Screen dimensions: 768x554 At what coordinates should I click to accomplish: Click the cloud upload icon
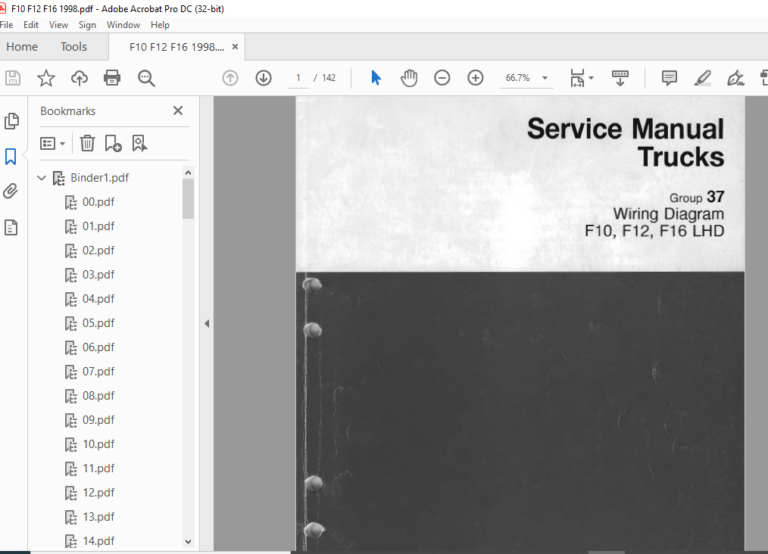coord(79,78)
